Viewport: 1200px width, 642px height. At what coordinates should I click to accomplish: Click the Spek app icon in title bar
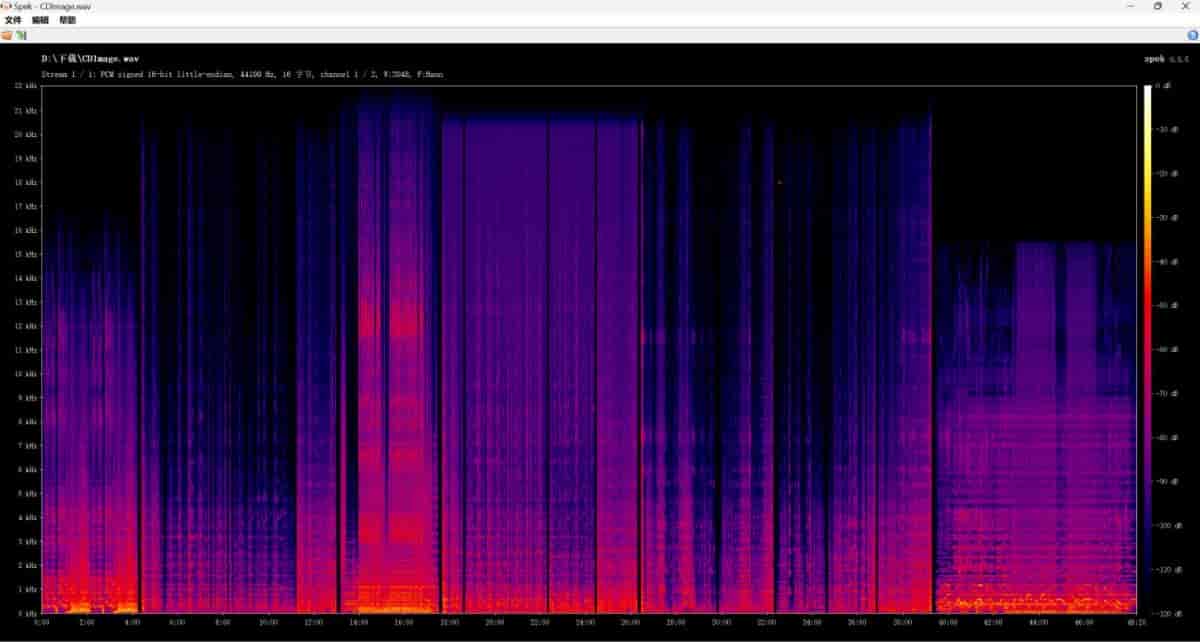(x=6, y=6)
